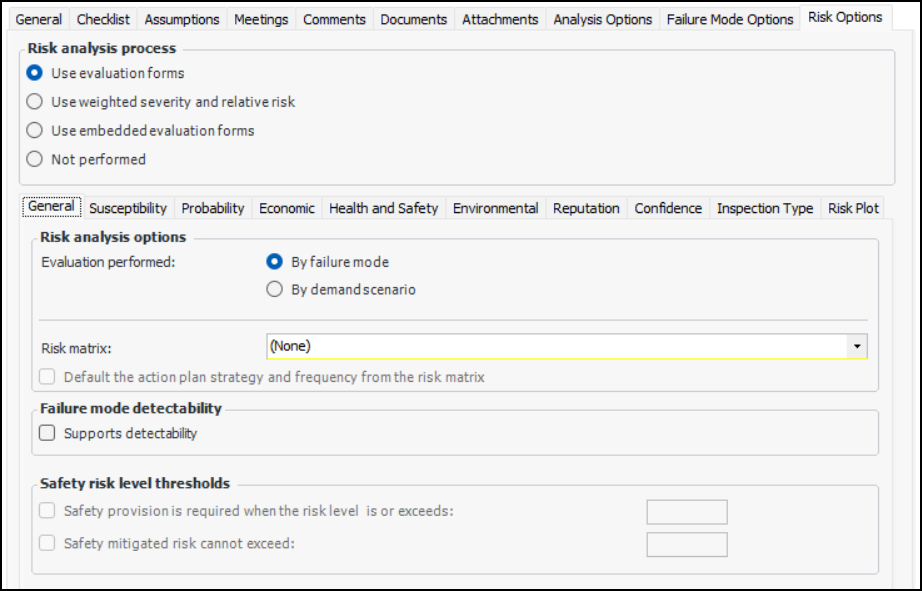
Task: Select the Not performed radio button
Action: coord(35,159)
